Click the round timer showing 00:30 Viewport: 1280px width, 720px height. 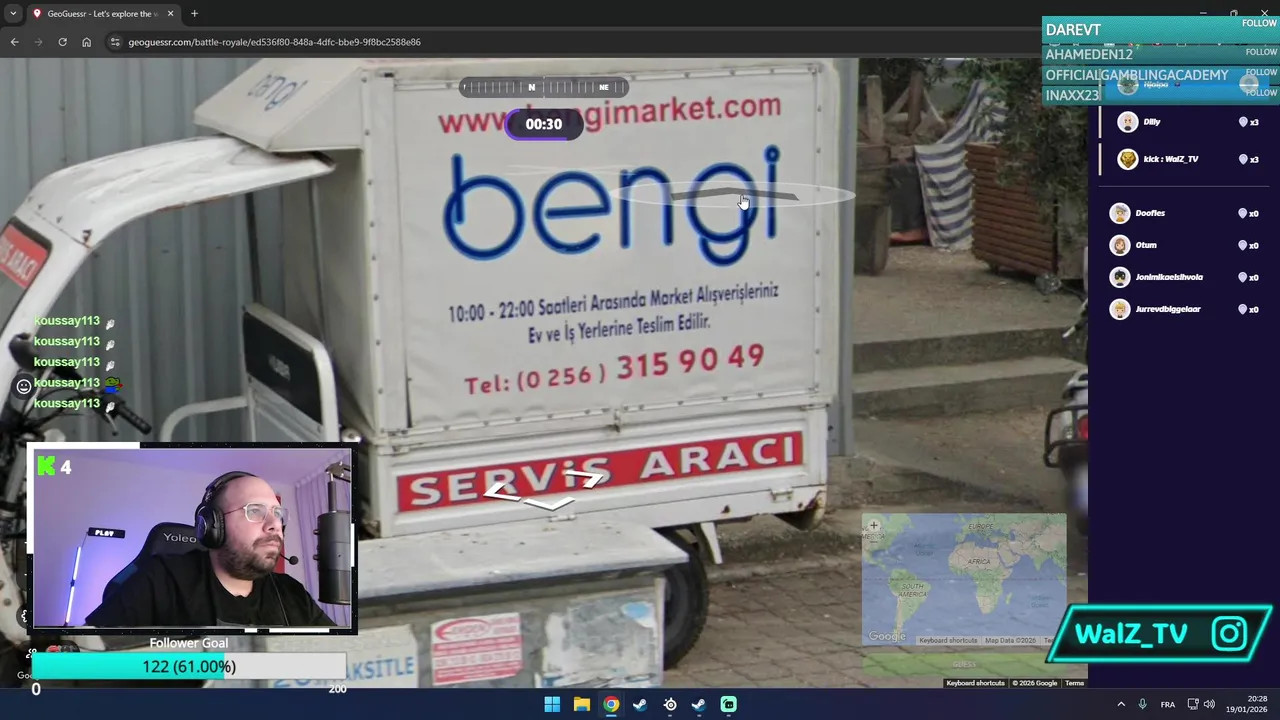544,124
